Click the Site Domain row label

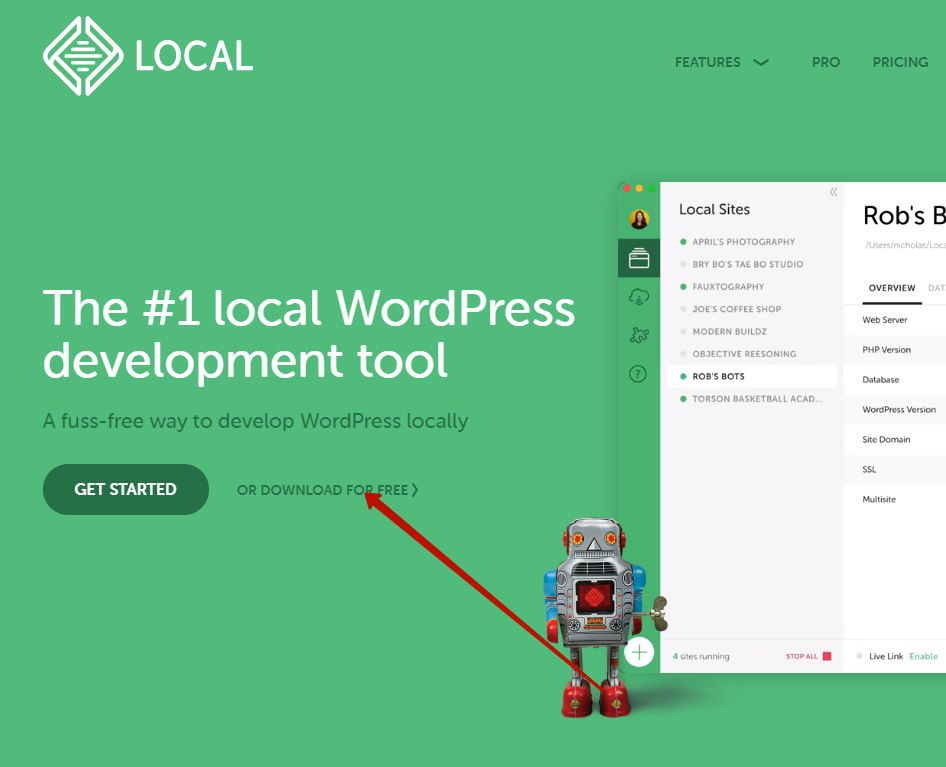pos(886,439)
